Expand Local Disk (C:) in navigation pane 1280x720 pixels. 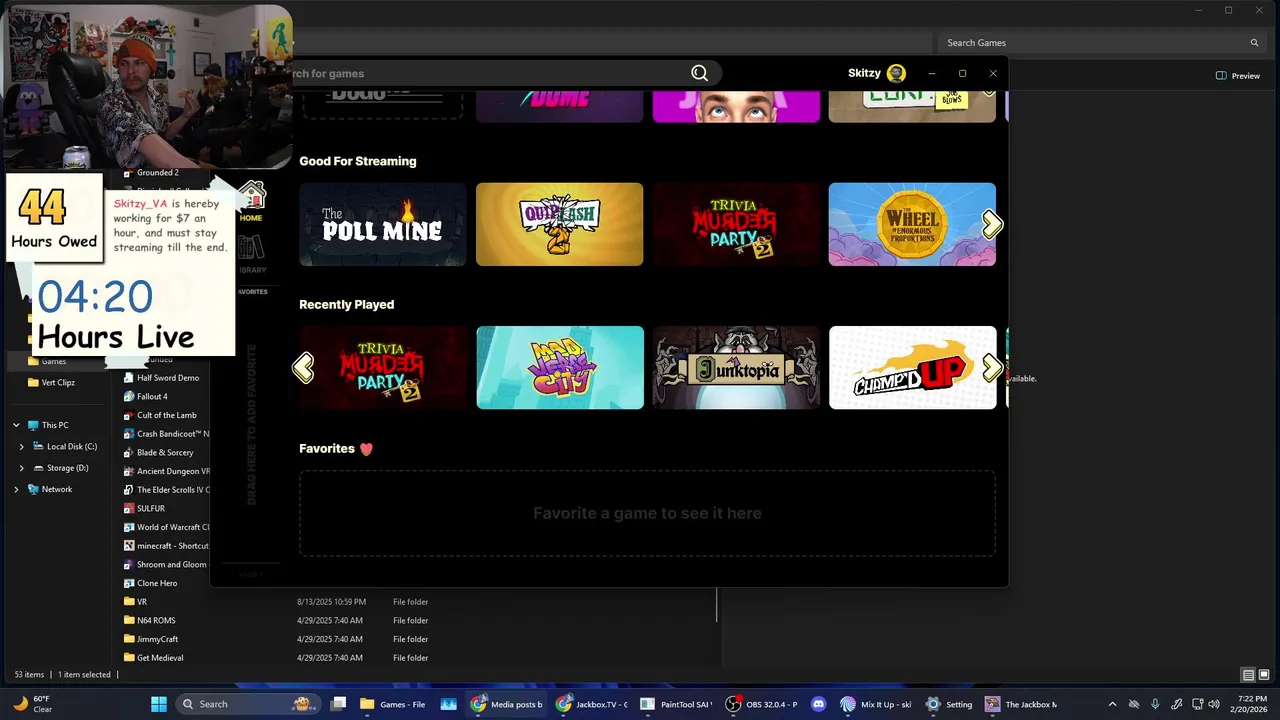(22, 447)
